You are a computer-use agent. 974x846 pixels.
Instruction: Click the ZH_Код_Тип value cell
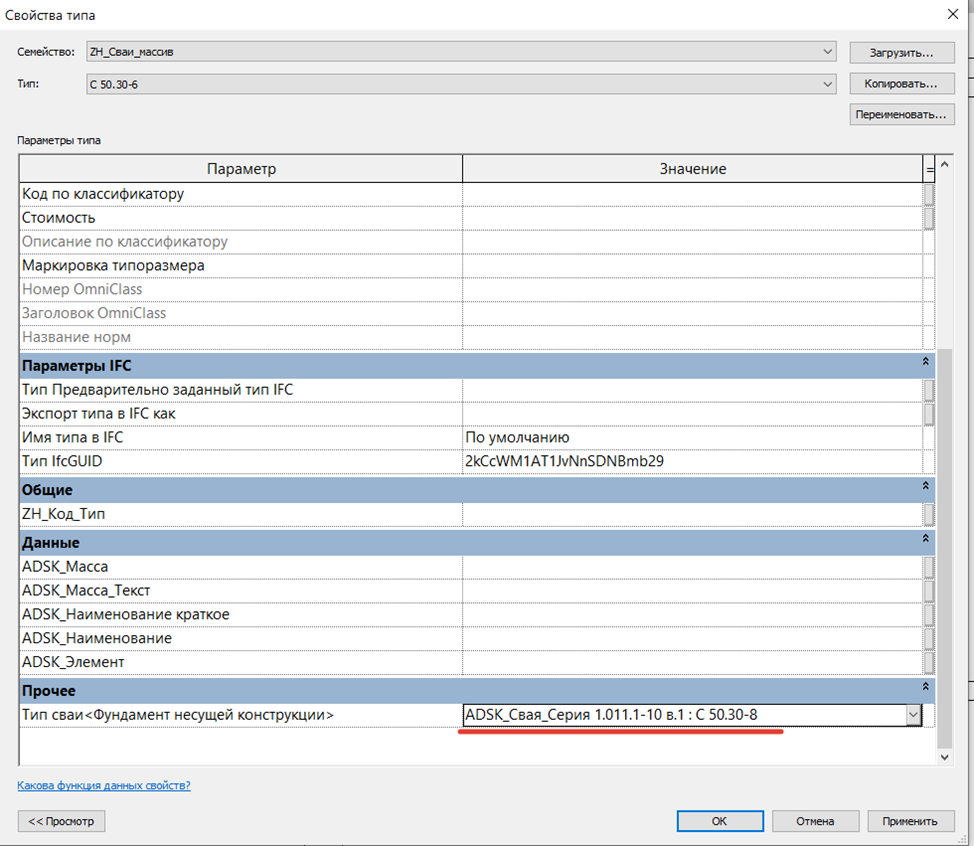pos(693,514)
